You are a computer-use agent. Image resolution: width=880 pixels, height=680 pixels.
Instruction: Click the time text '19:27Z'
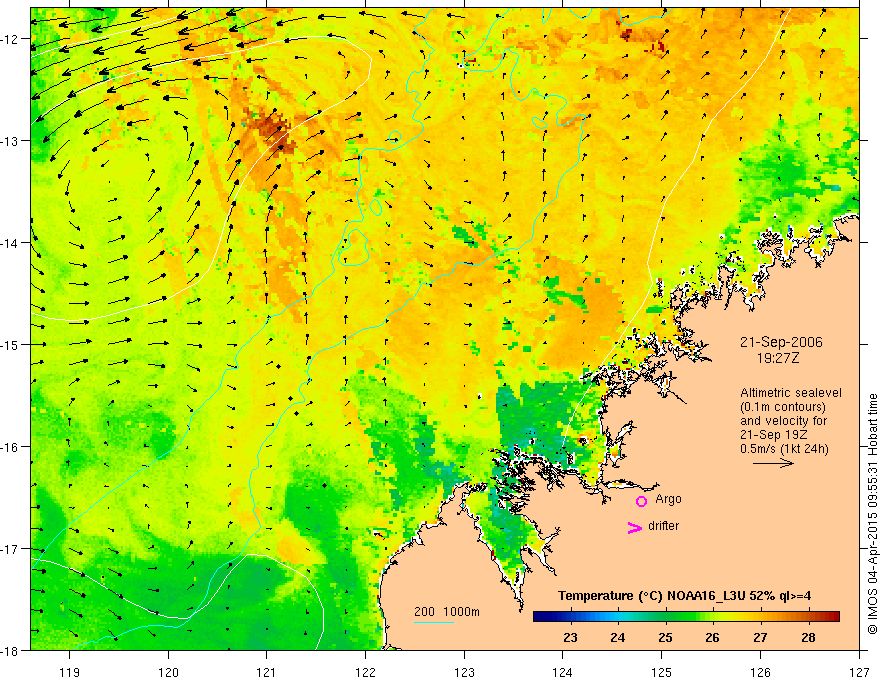[x=777, y=358]
